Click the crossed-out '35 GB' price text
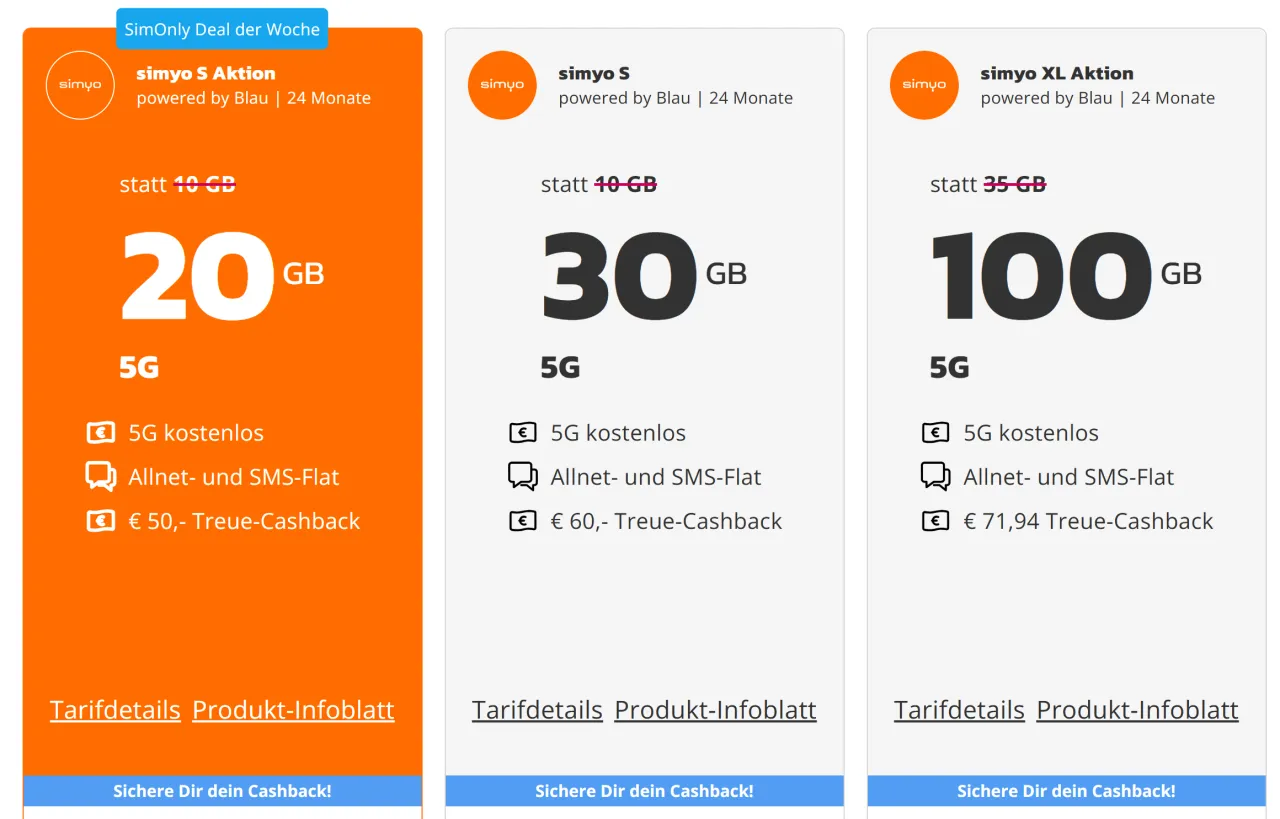The image size is (1280, 819). pyautogui.click(x=1013, y=183)
